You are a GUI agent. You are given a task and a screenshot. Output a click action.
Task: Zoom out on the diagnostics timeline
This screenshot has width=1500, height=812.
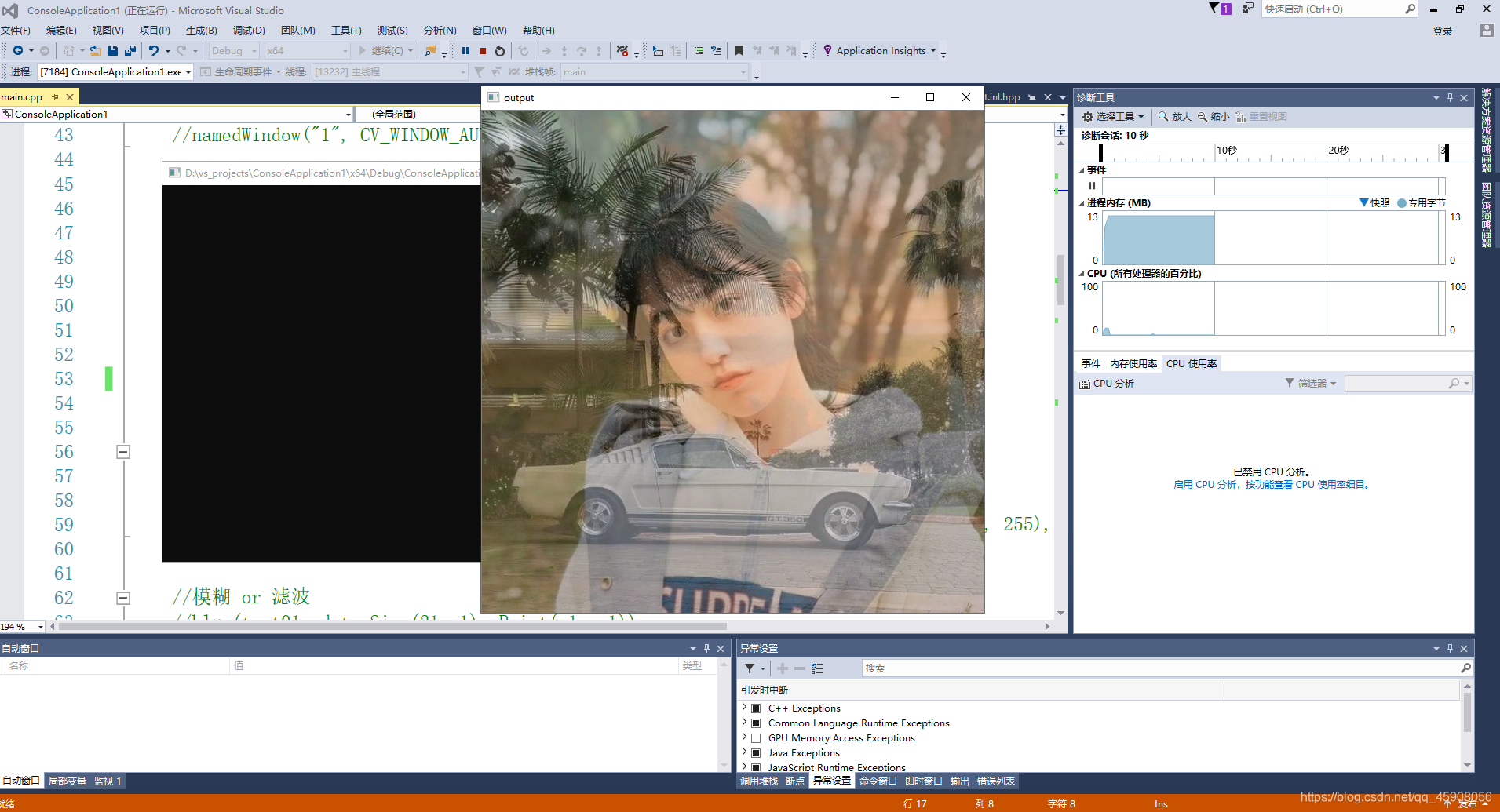coord(1214,117)
